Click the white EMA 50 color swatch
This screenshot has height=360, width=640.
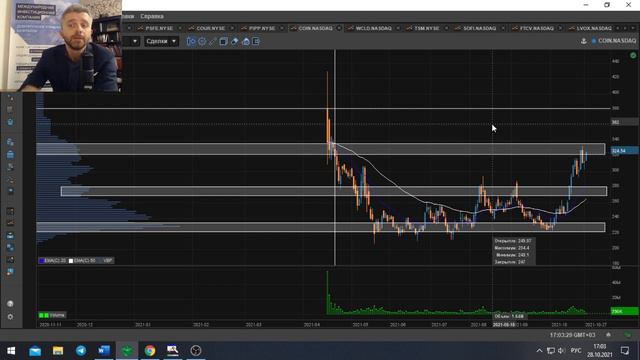pos(71,260)
